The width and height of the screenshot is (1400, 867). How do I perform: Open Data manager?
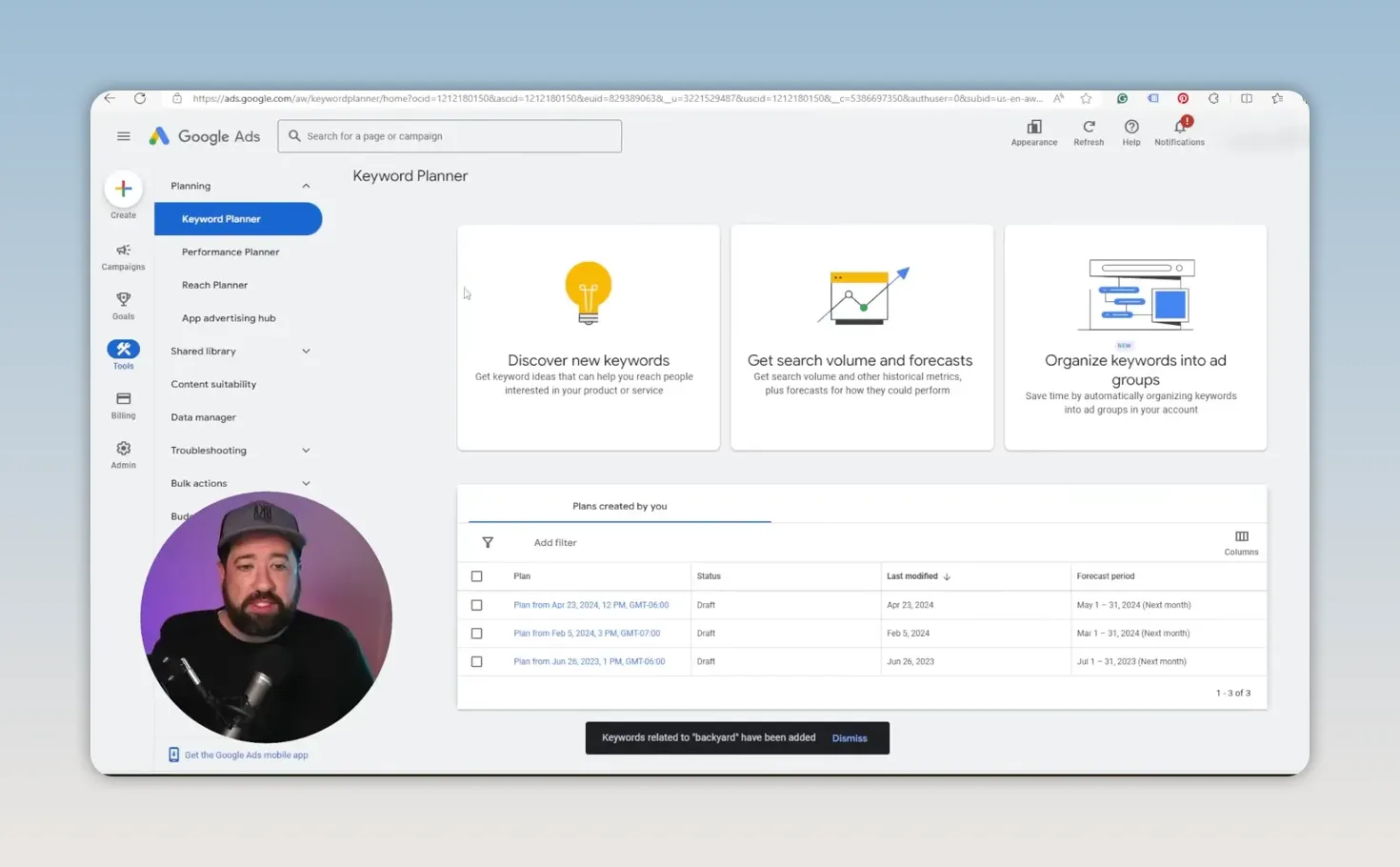tap(203, 417)
